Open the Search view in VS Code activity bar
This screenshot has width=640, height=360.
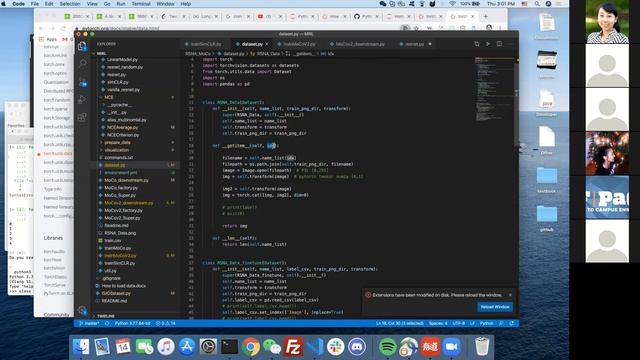[82, 63]
